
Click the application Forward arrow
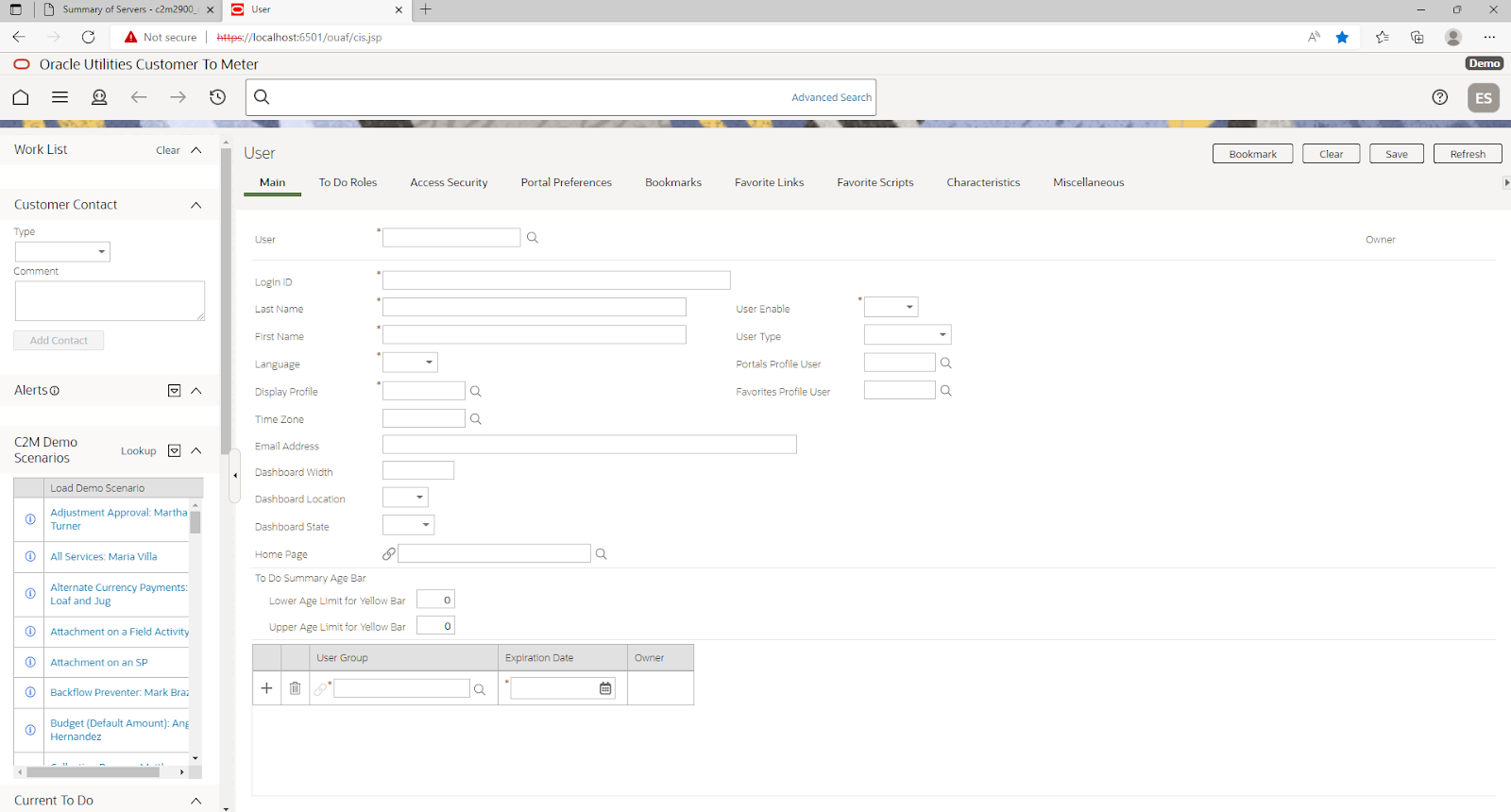pyautogui.click(x=178, y=97)
